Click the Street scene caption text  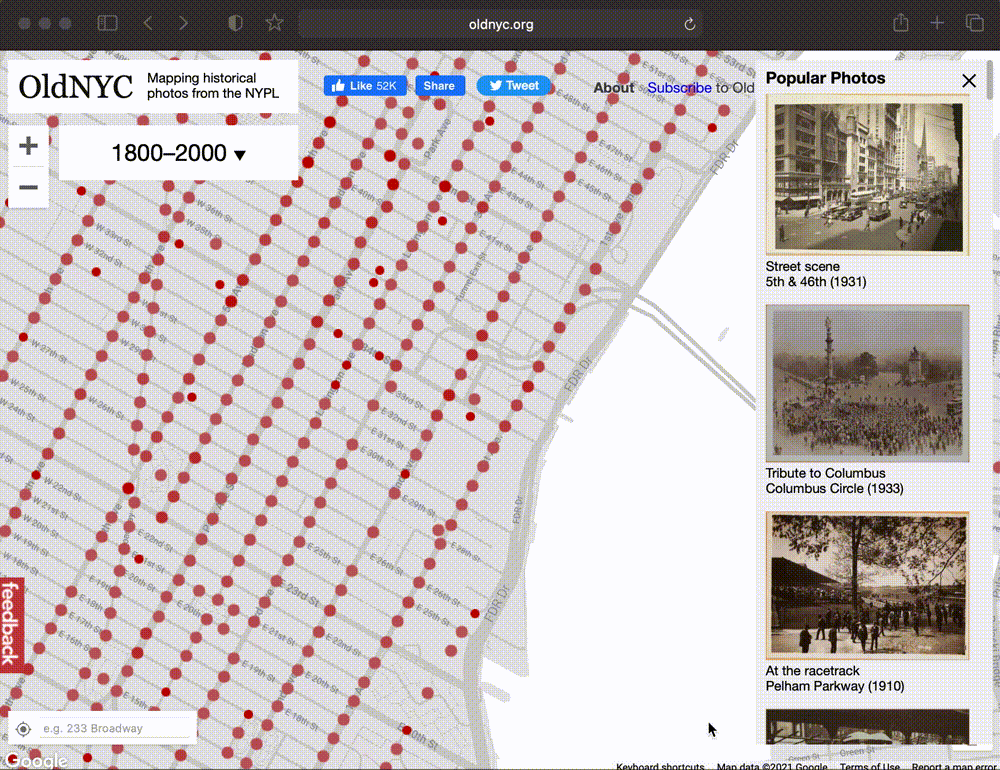[802, 267]
